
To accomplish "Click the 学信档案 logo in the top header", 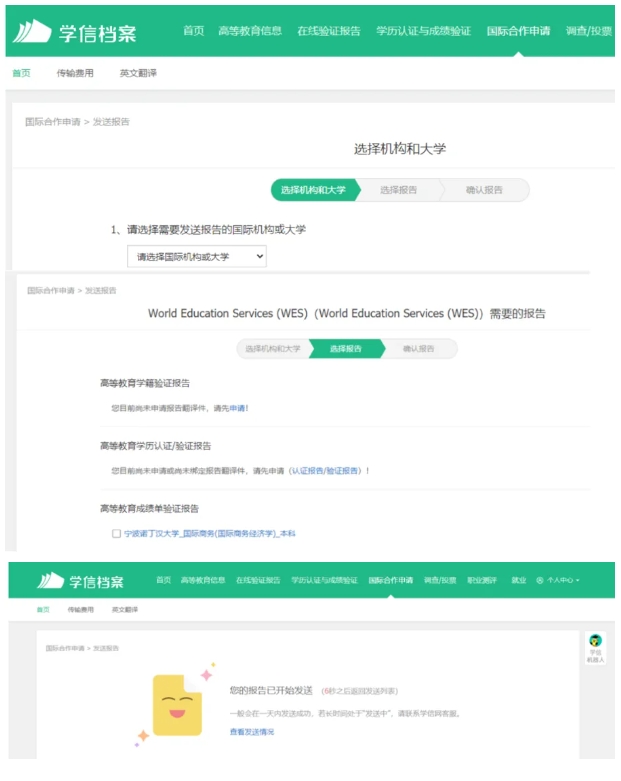I will tap(74, 32).
